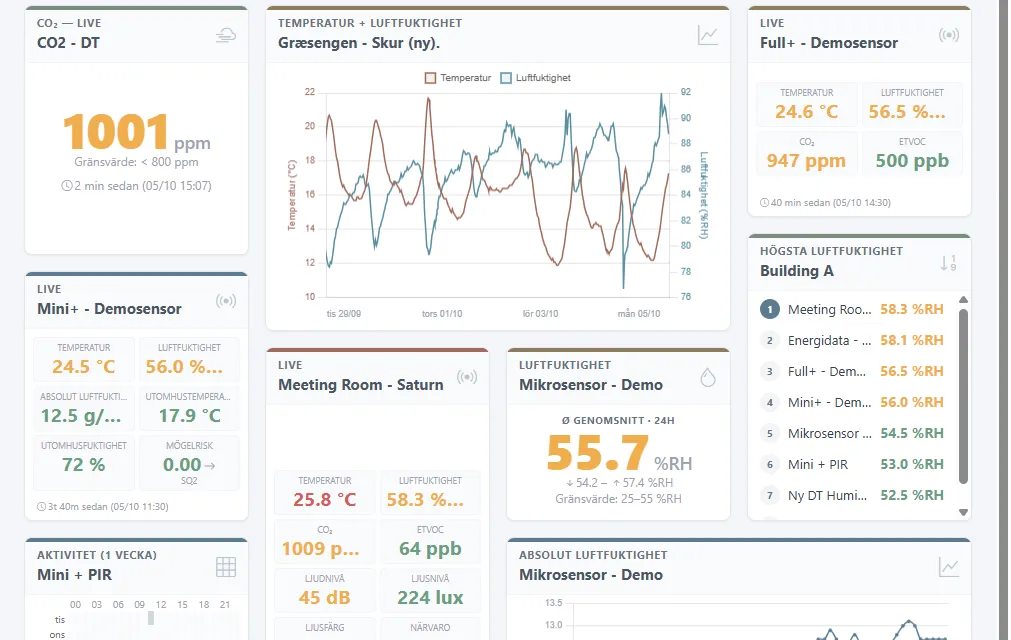The image size is (1011, 640).
Task: Click the scroll up arrow in Building A list
Action: point(963,300)
